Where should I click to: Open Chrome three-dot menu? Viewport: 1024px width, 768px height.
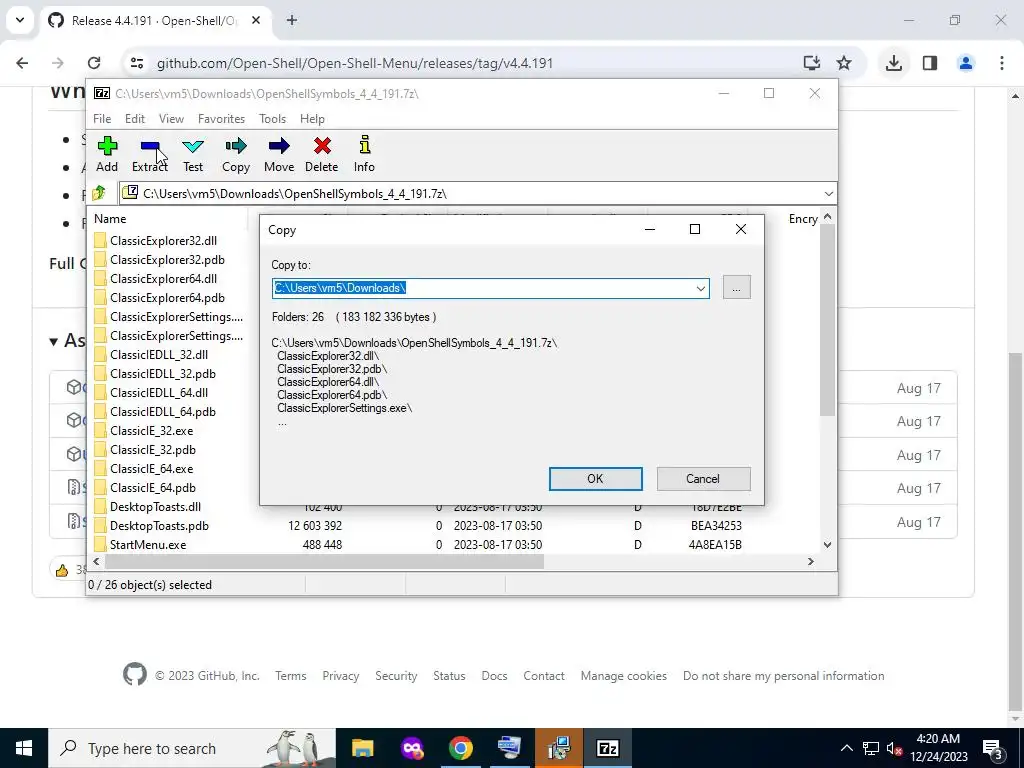tap(1002, 63)
